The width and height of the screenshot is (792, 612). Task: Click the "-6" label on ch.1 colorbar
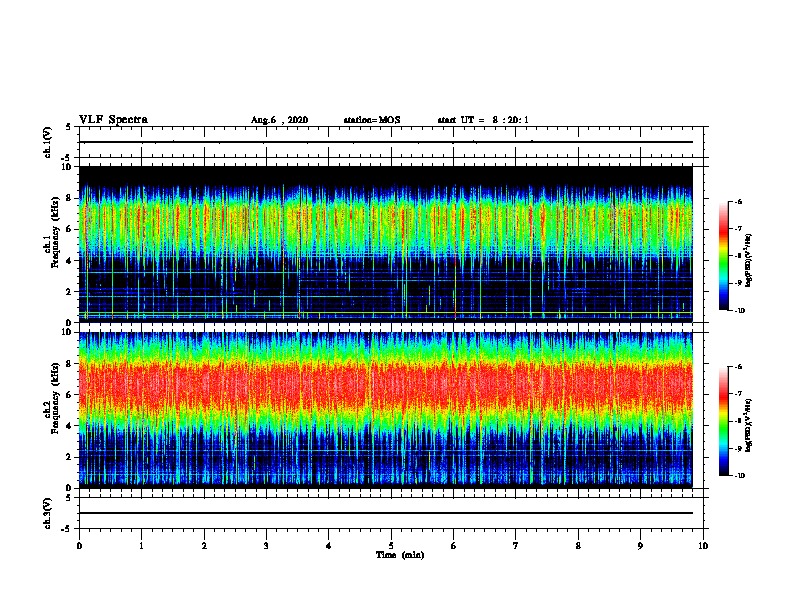point(738,201)
